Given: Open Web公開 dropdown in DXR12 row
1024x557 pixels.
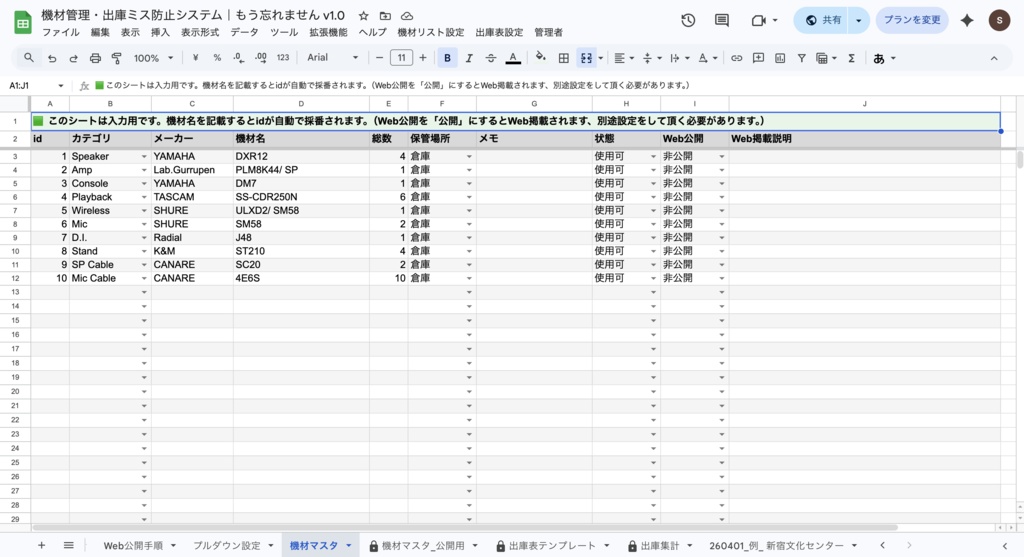Looking at the screenshot, I should pos(722,157).
